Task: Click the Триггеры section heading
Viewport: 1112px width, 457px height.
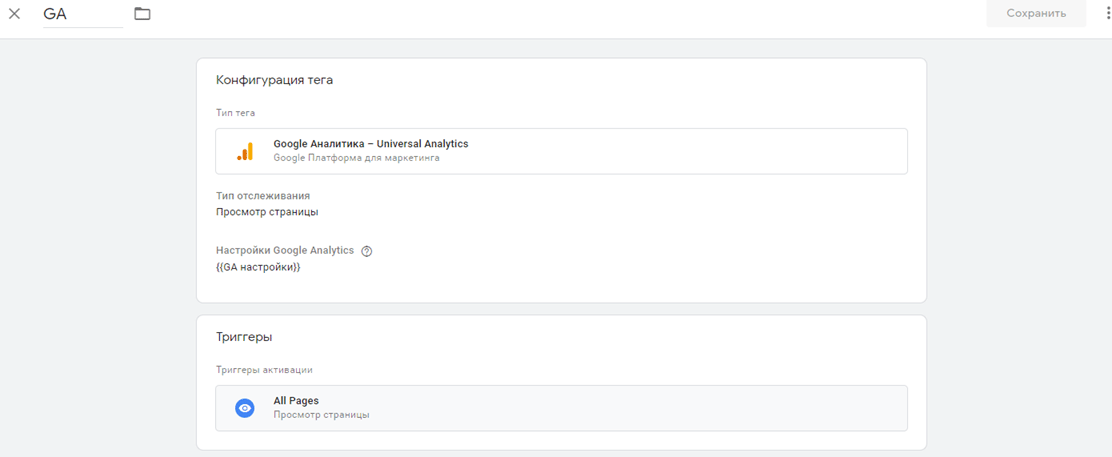Action: click(244, 337)
